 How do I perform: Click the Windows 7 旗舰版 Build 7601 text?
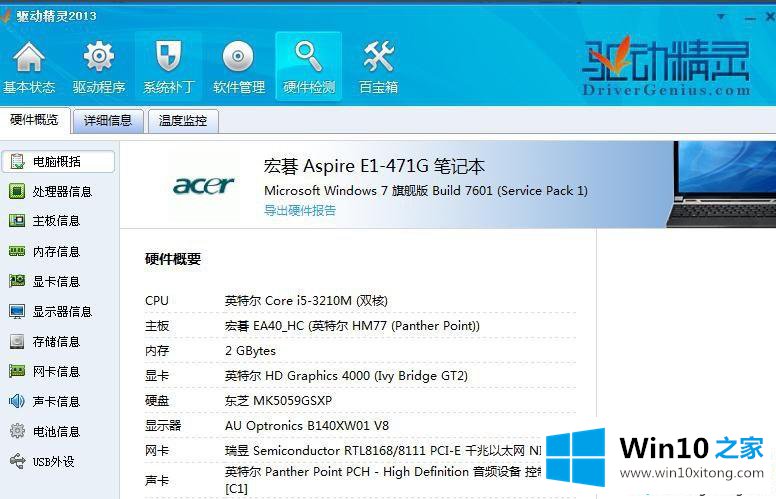pos(426,191)
